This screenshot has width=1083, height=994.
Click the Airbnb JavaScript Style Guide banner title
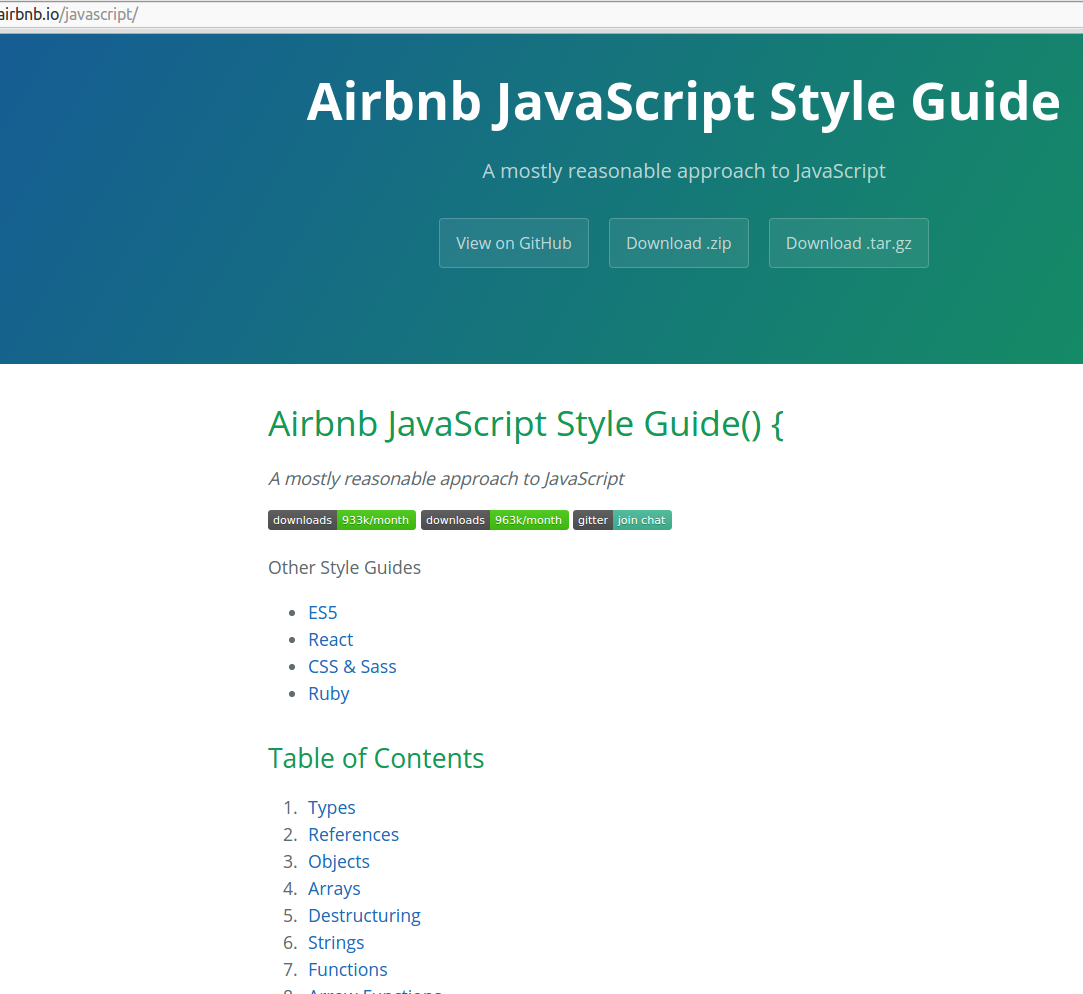[x=683, y=102]
